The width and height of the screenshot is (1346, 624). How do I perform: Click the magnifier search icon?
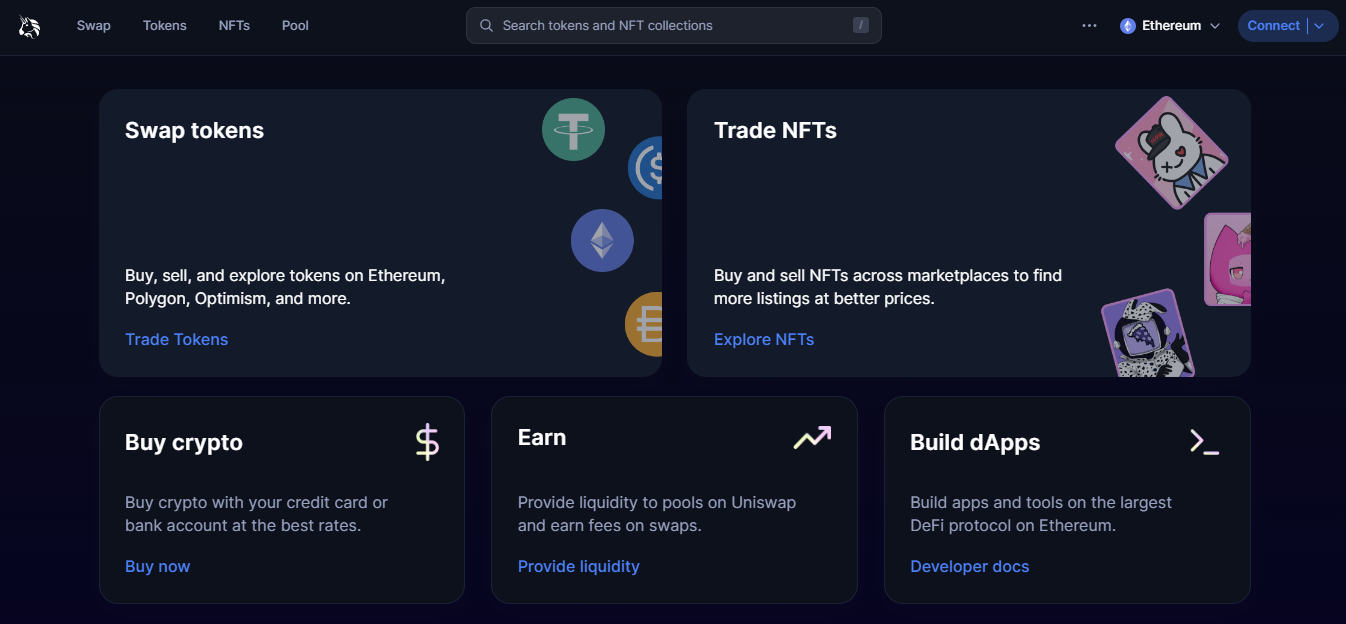(487, 26)
